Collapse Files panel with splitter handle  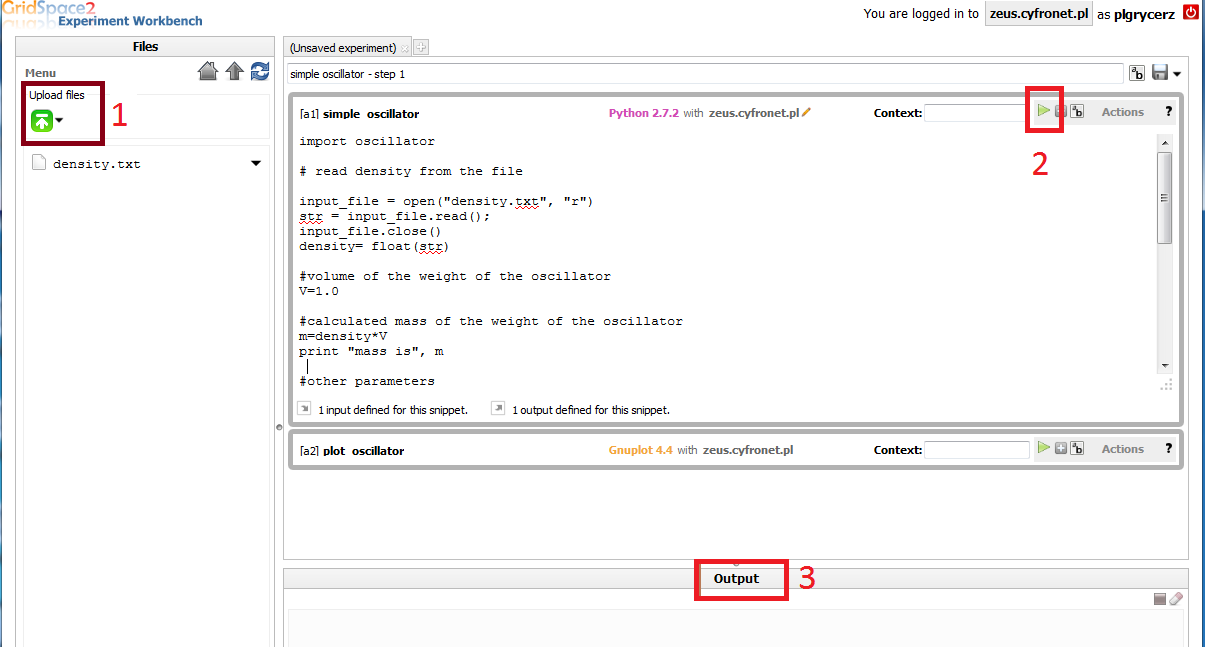click(x=278, y=427)
